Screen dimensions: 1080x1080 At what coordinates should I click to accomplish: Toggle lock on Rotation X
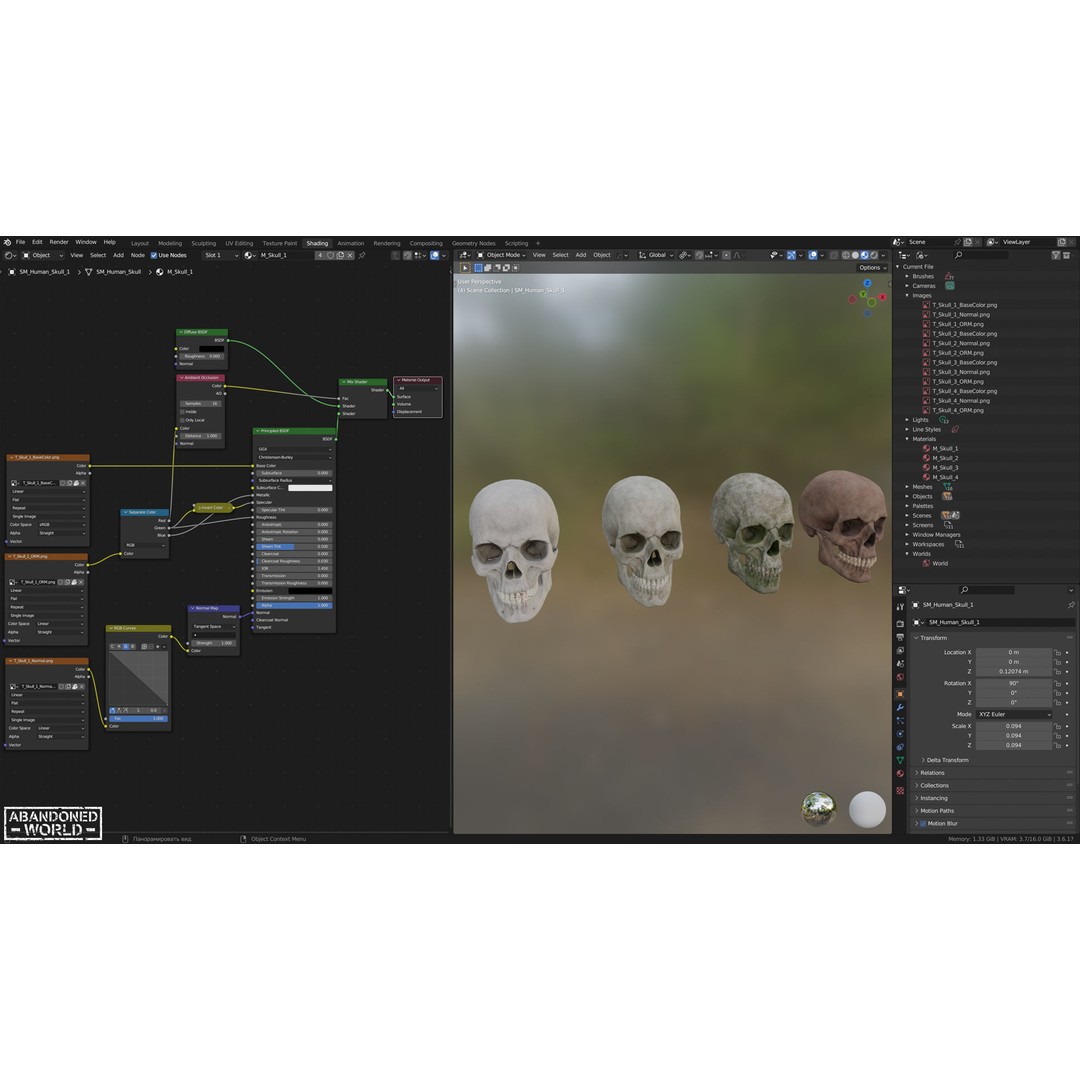coord(1057,683)
